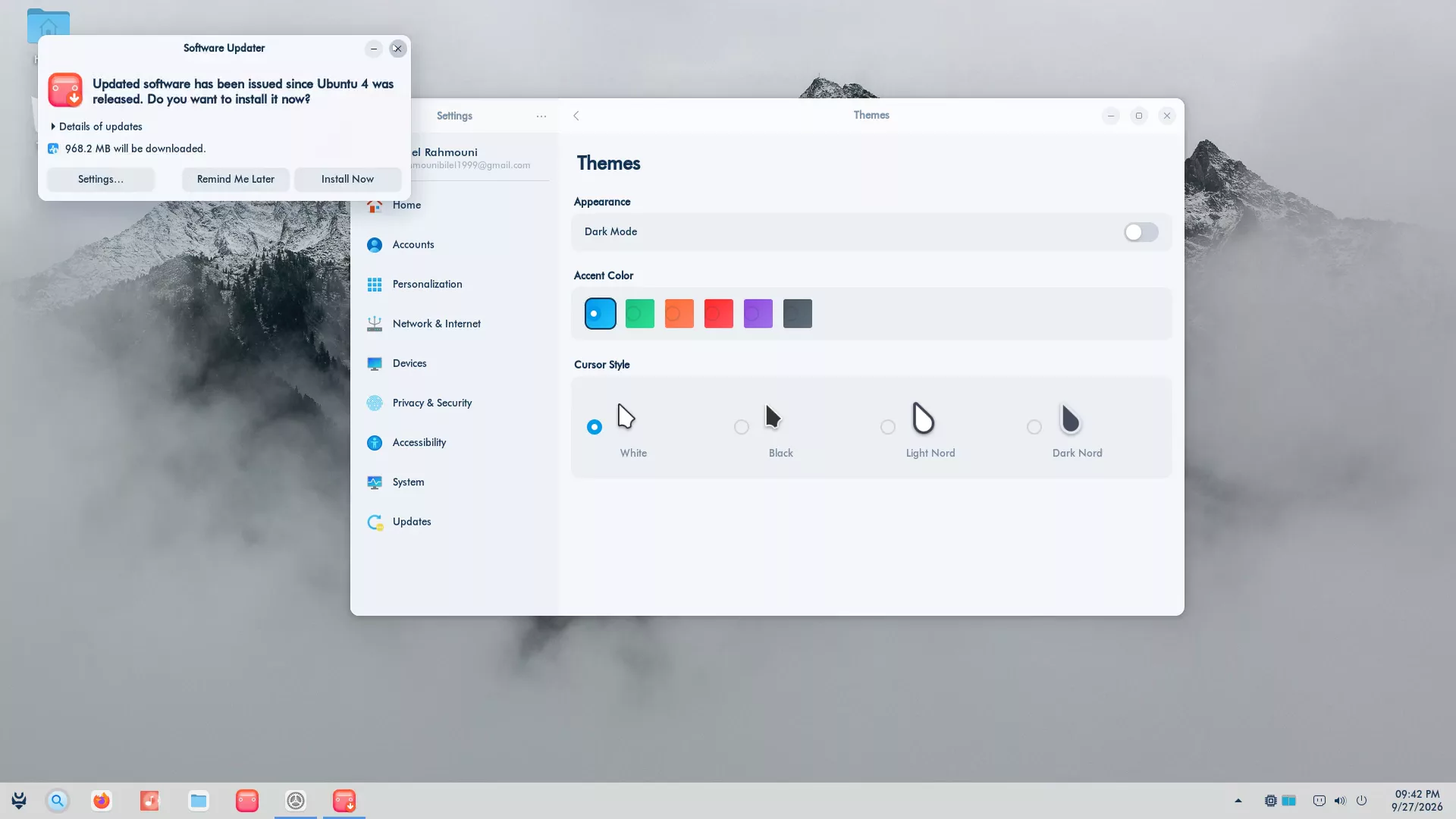This screenshot has width=1456, height=819.
Task: Launch Firefox from the taskbar
Action: point(102,801)
